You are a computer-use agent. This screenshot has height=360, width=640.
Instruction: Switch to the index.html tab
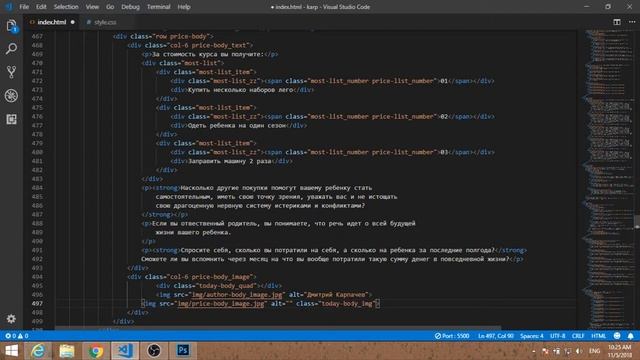pyautogui.click(x=52, y=22)
